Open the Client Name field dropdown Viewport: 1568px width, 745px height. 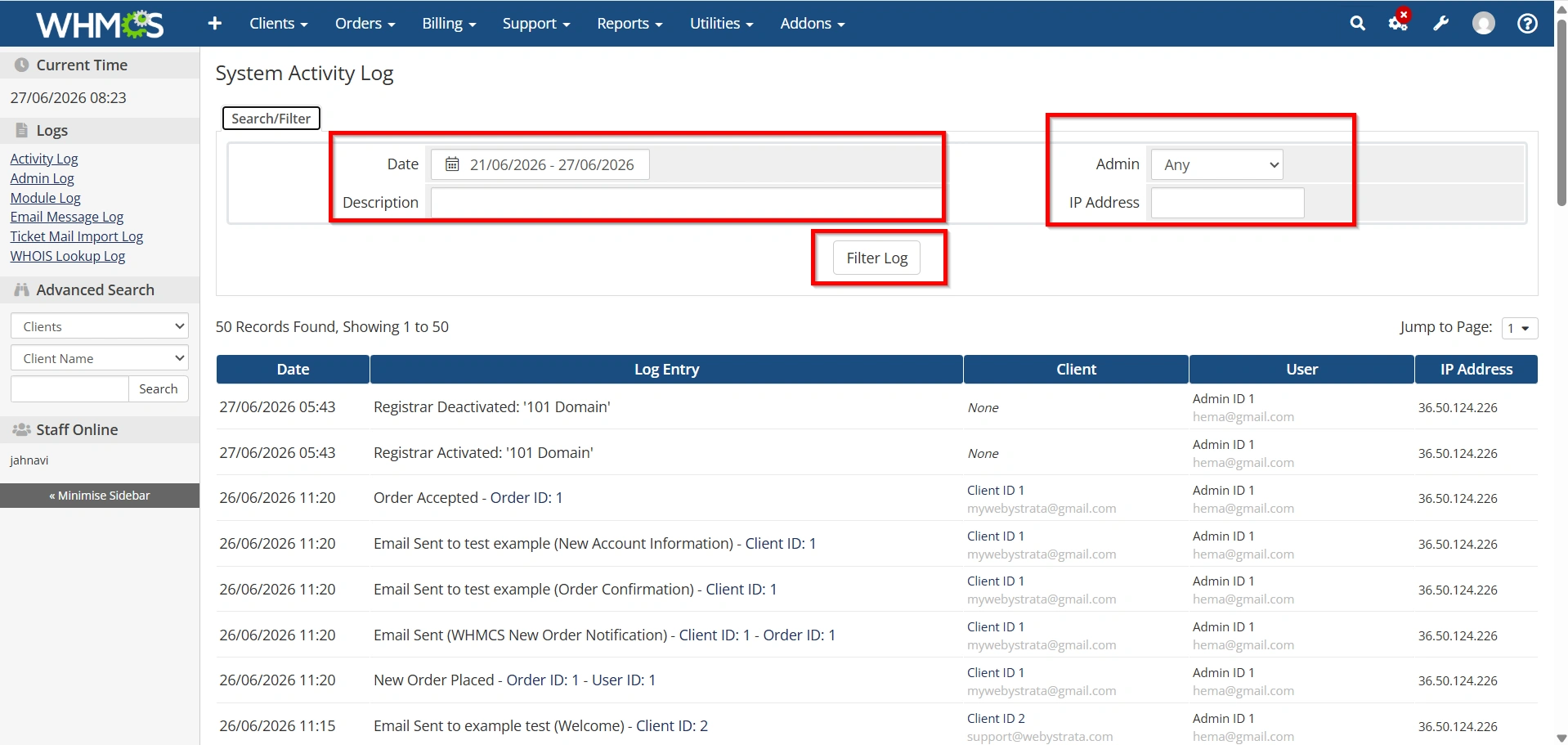pyautogui.click(x=100, y=358)
